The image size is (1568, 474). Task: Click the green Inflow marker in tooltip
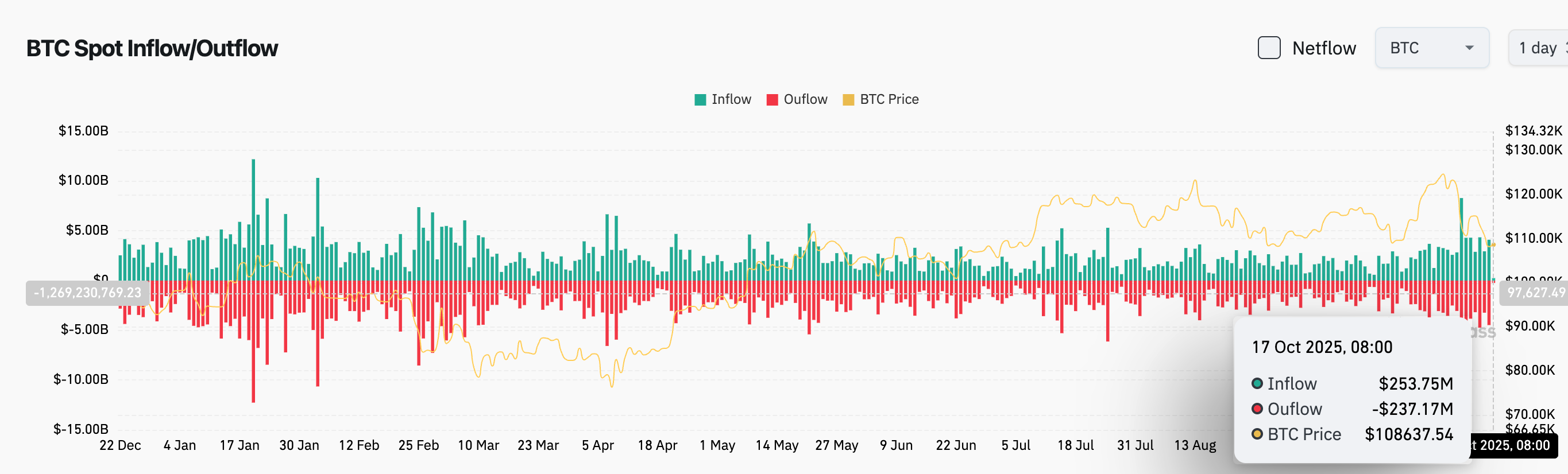click(x=1257, y=383)
